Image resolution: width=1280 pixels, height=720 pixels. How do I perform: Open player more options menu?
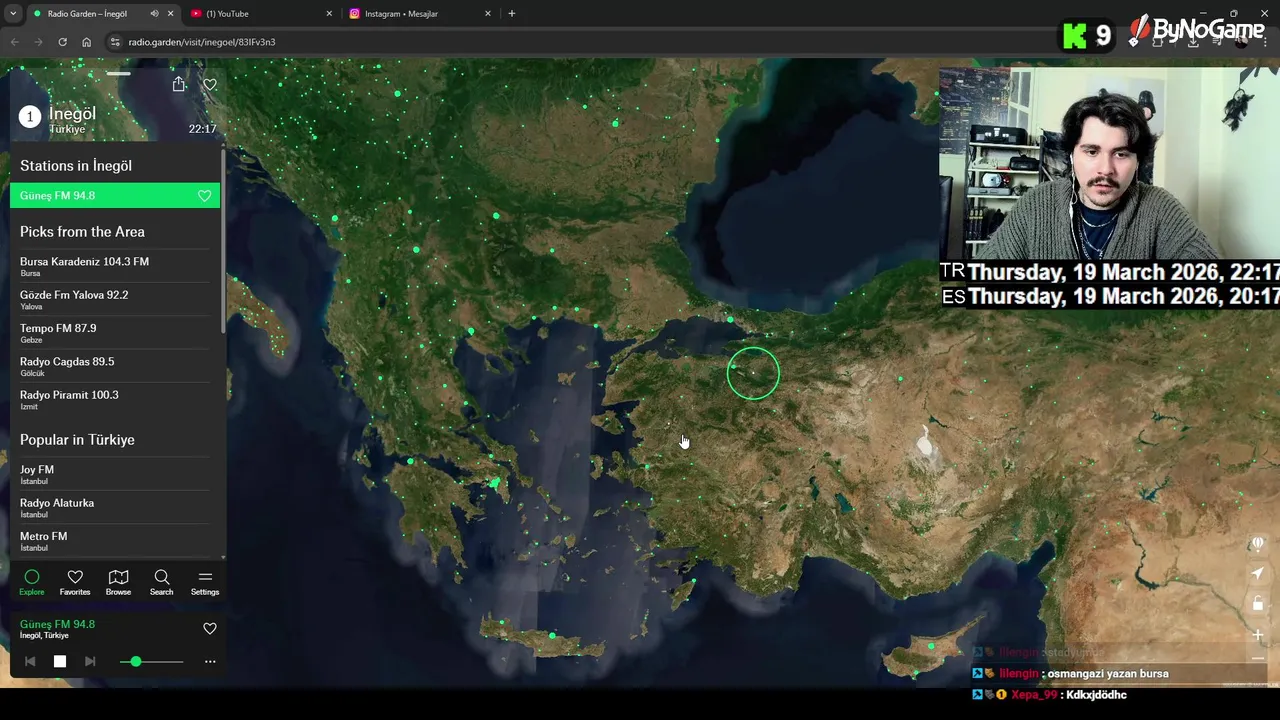pos(210,661)
